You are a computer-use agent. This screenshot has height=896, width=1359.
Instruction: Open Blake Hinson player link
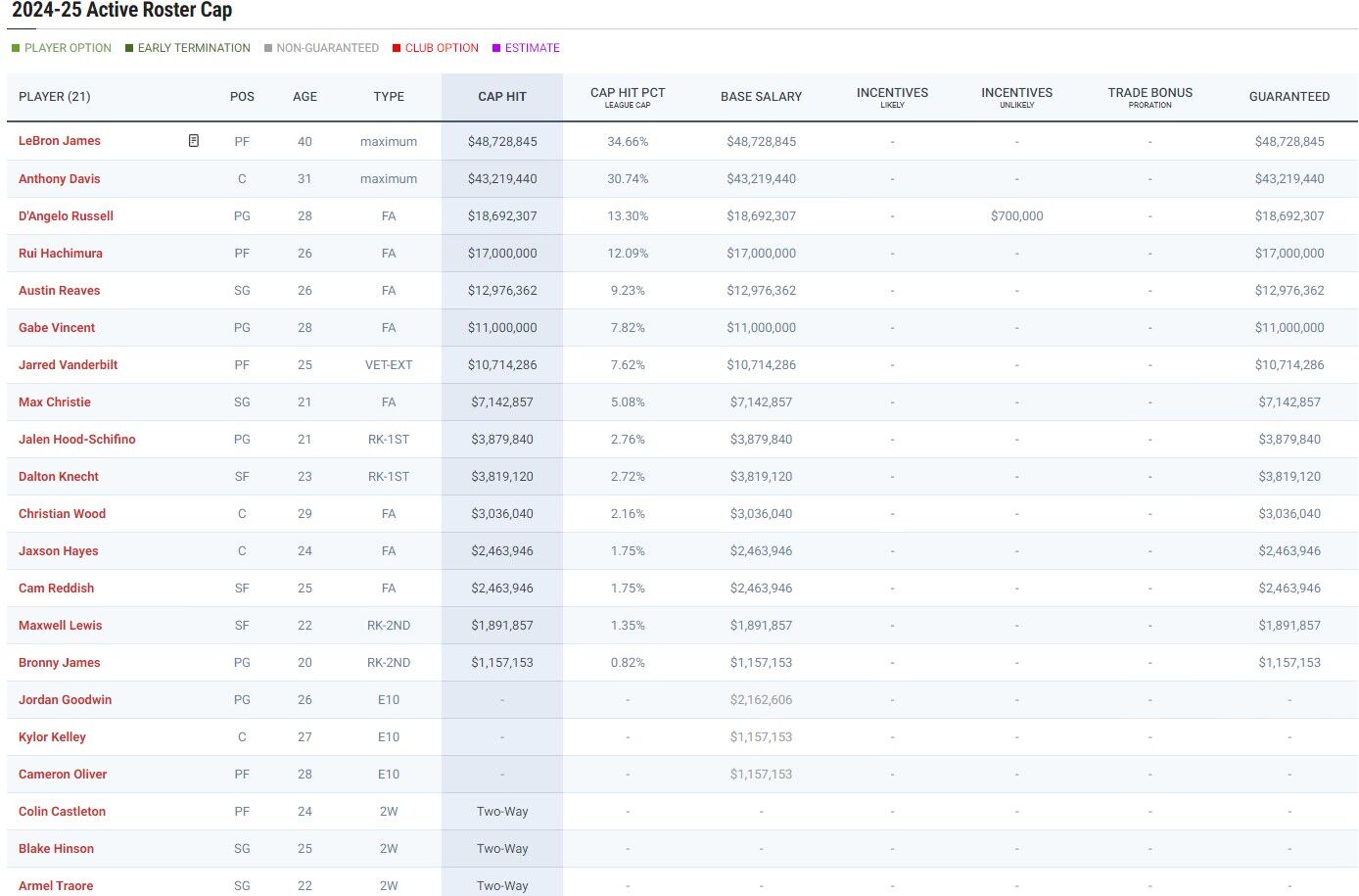coord(57,849)
